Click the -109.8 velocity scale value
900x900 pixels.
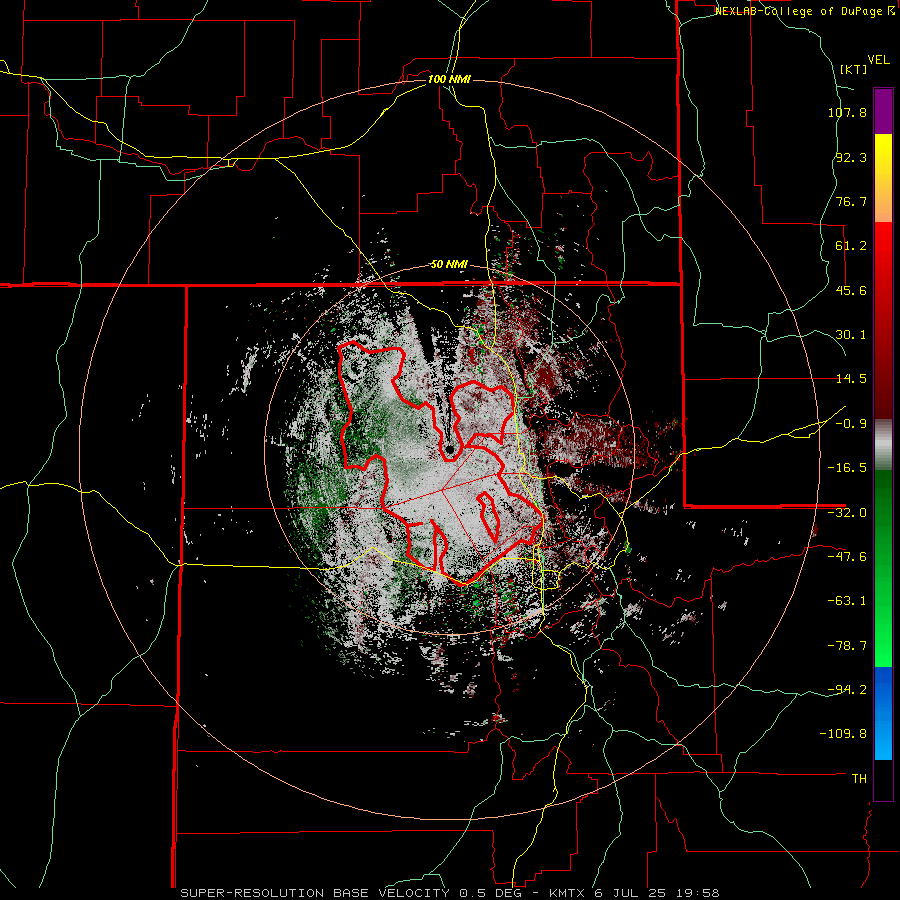pyautogui.click(x=844, y=734)
